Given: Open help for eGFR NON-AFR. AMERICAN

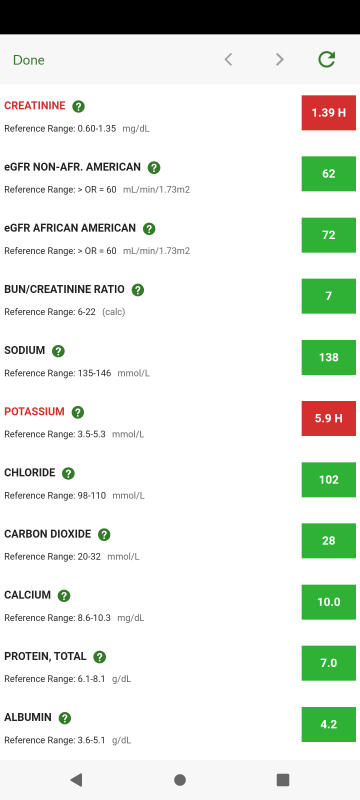Looking at the screenshot, I should pyautogui.click(x=153, y=167).
